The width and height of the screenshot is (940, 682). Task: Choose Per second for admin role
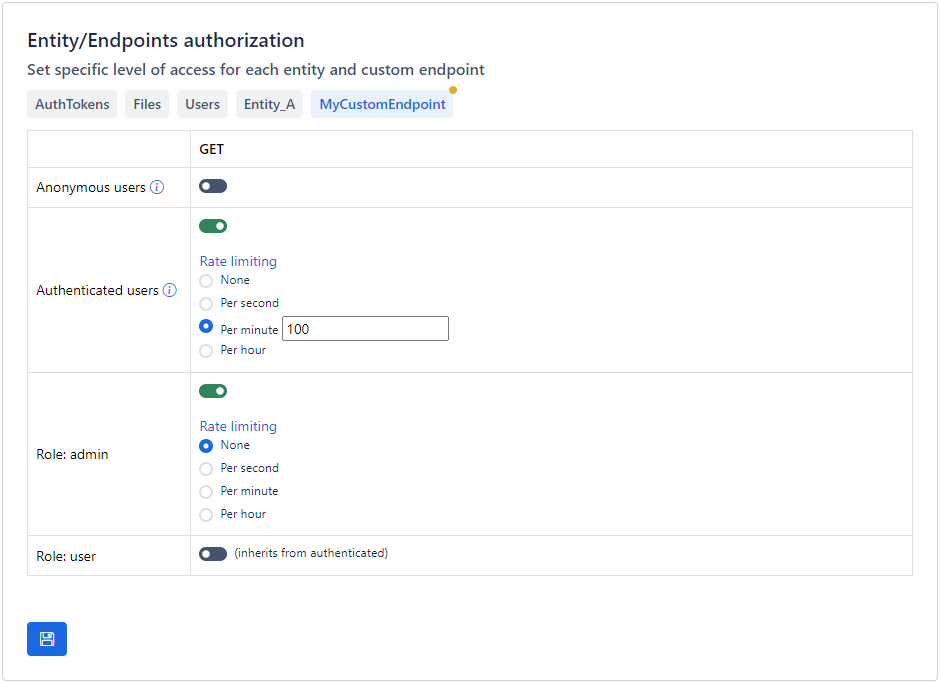(x=206, y=469)
